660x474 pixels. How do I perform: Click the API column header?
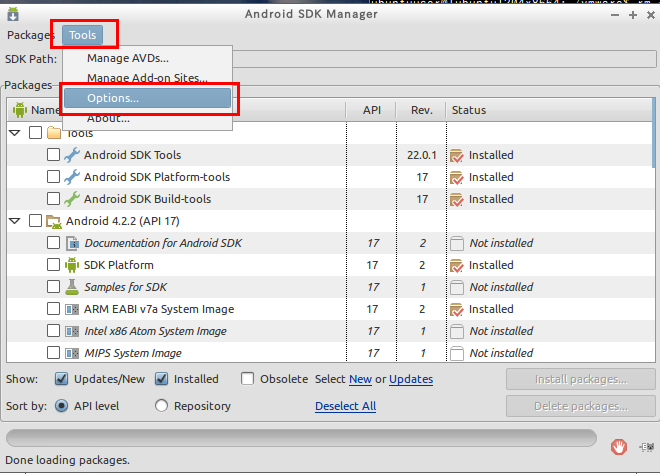pyautogui.click(x=371, y=110)
